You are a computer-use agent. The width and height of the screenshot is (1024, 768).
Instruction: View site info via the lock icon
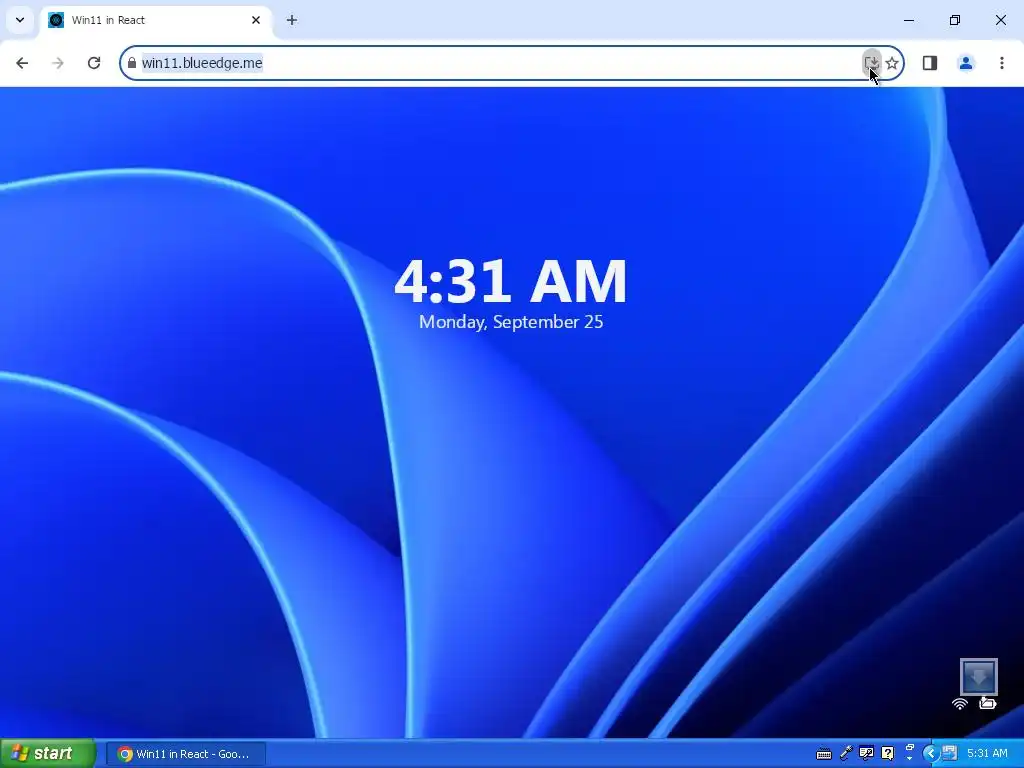(x=132, y=63)
